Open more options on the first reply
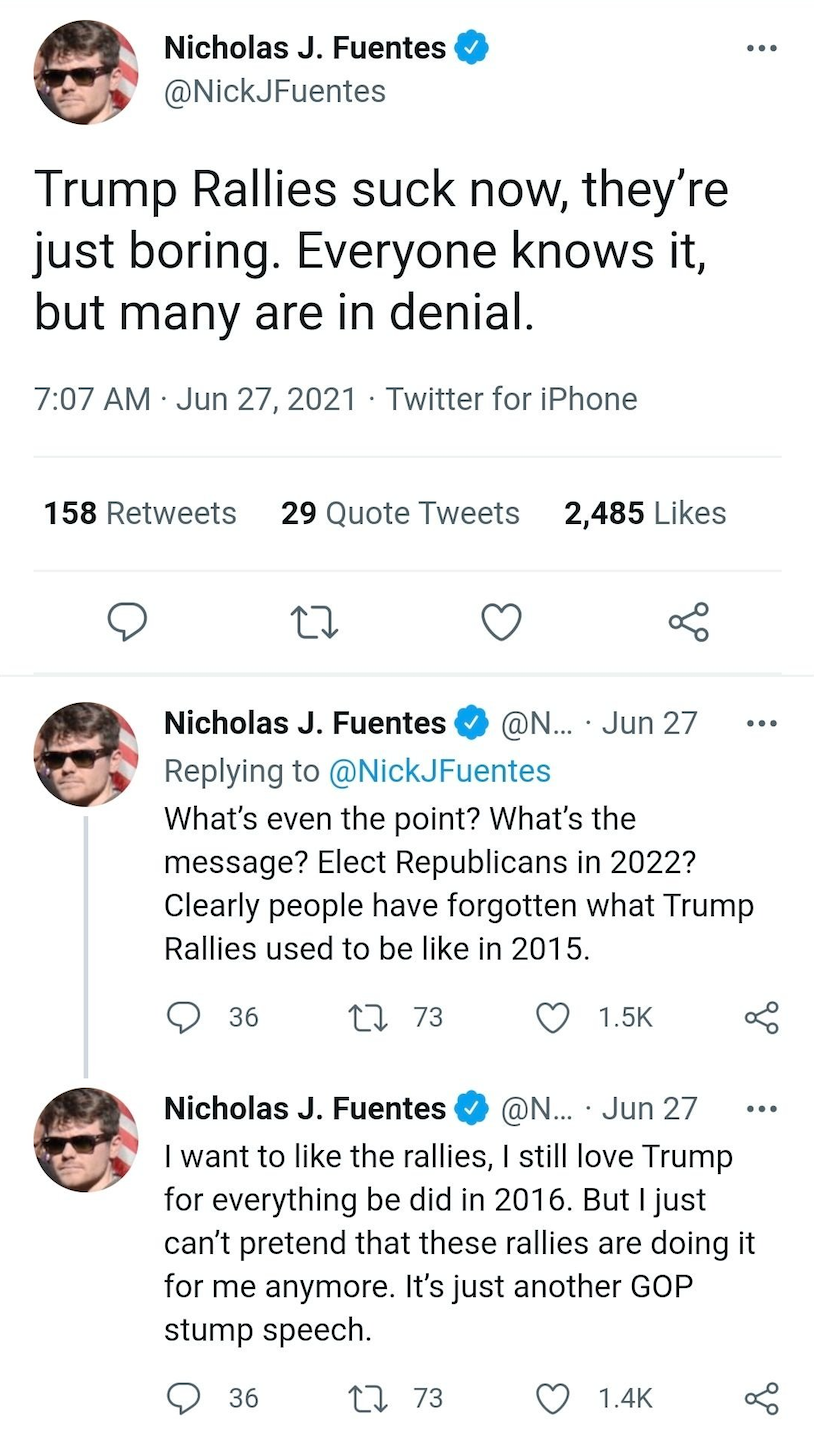The height and width of the screenshot is (1434, 814). (762, 723)
